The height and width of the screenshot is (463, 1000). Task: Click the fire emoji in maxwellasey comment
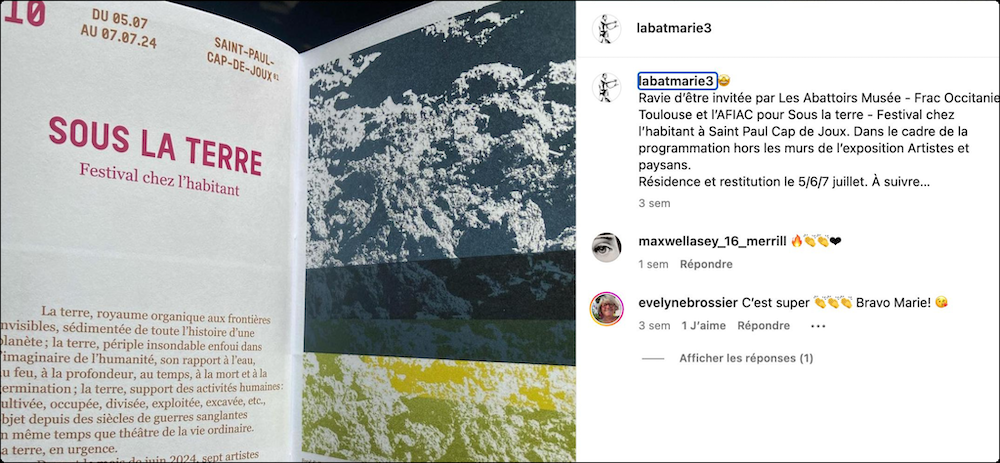[x=796, y=241]
